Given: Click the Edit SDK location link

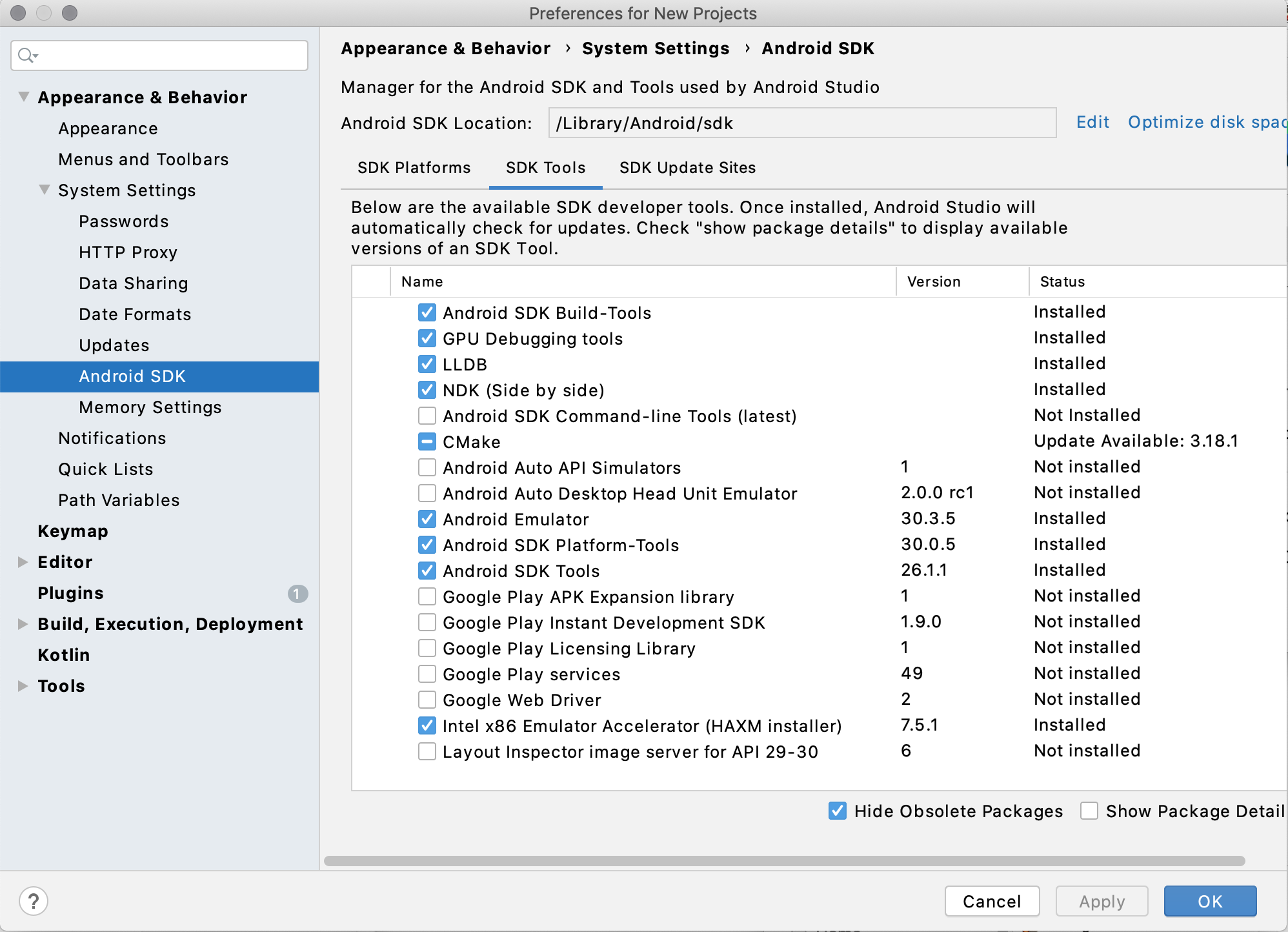Looking at the screenshot, I should pos(1092,122).
